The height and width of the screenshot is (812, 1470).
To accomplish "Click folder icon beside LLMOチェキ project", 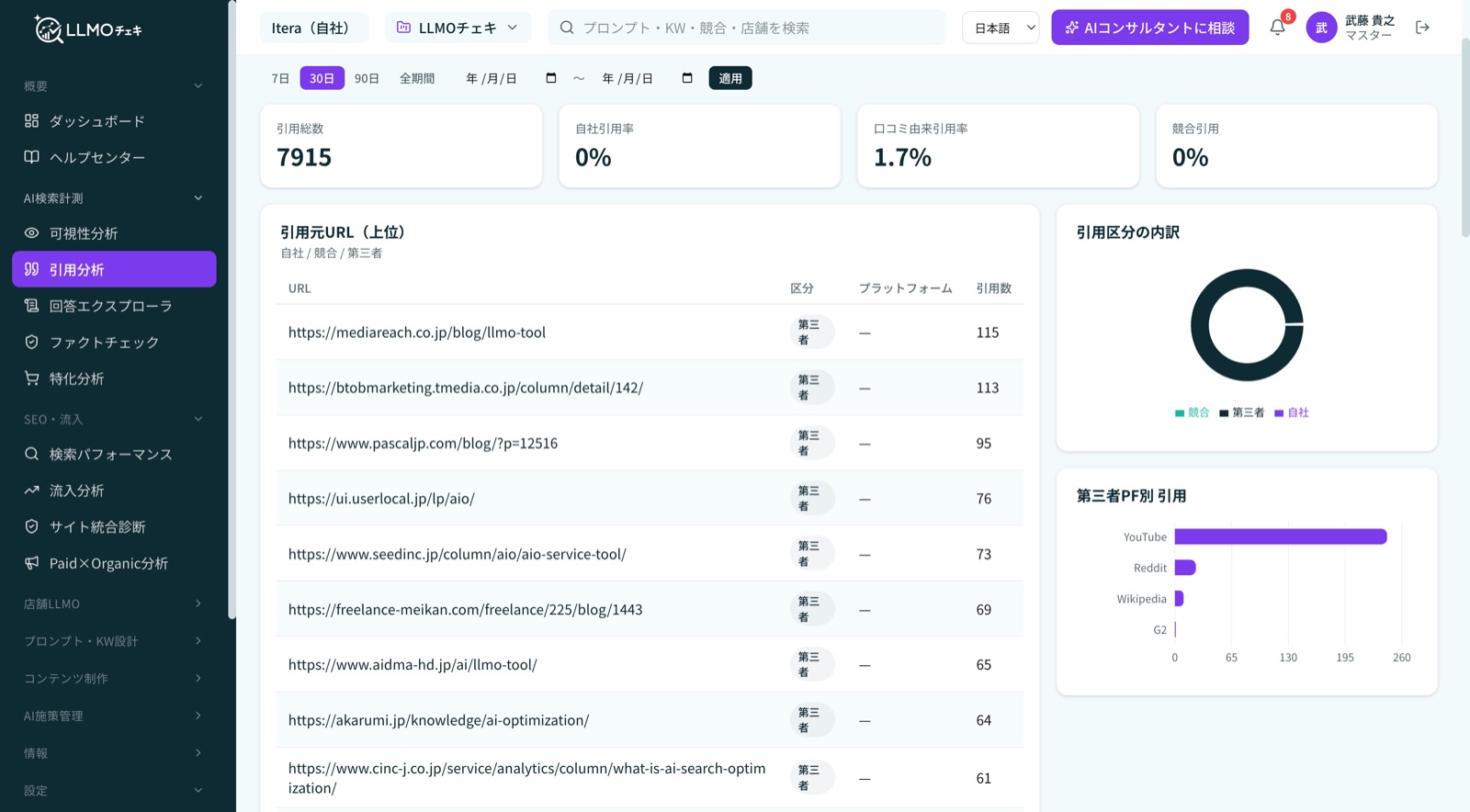I will (403, 28).
